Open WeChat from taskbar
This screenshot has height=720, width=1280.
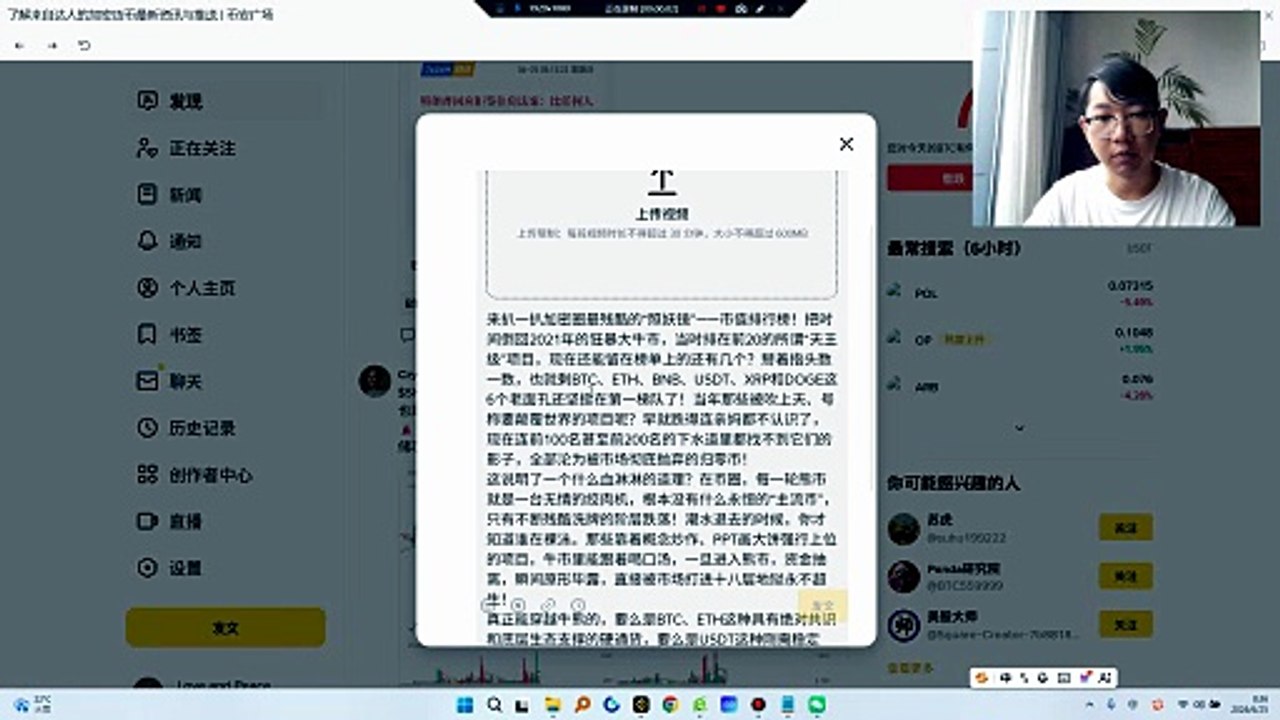(817, 705)
